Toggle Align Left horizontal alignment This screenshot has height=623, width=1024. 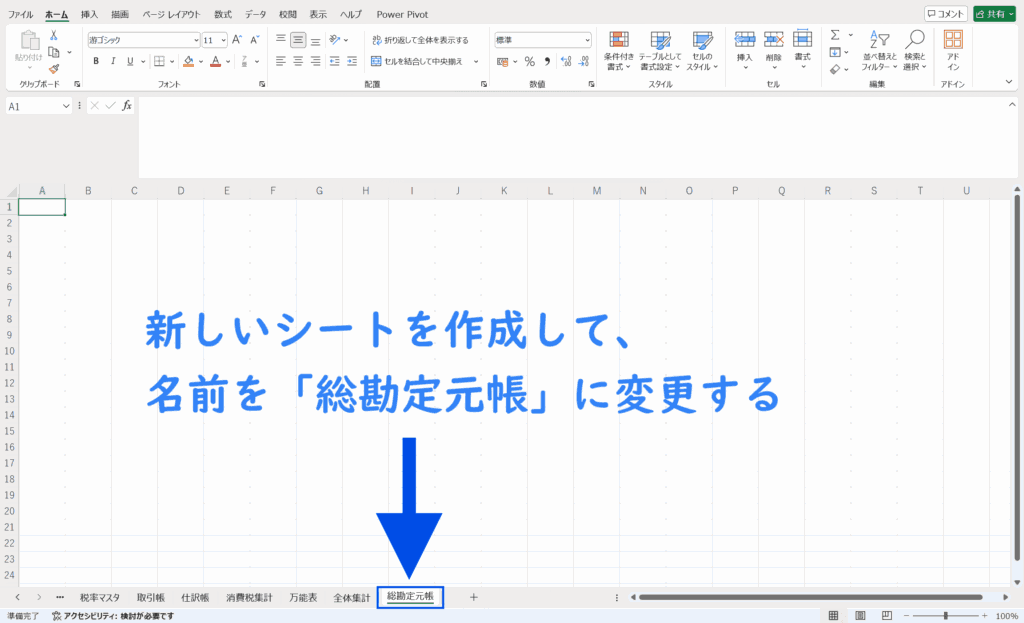281,61
